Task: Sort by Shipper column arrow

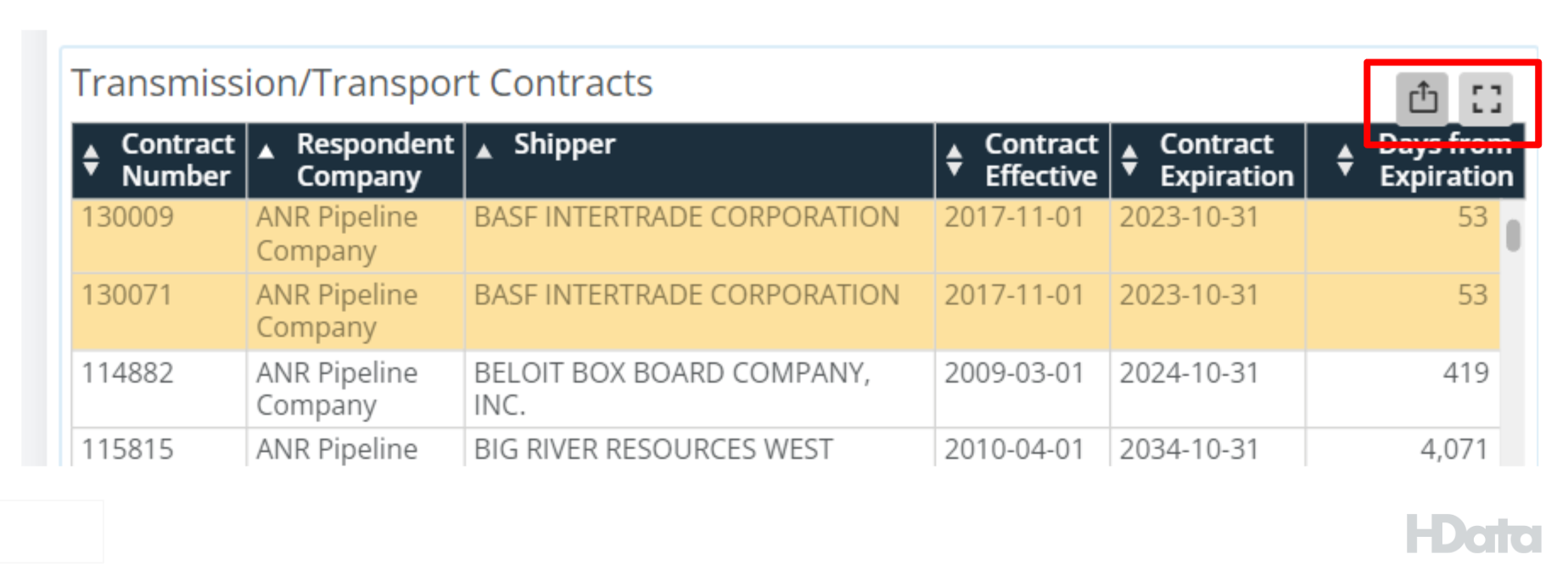Action: (484, 152)
